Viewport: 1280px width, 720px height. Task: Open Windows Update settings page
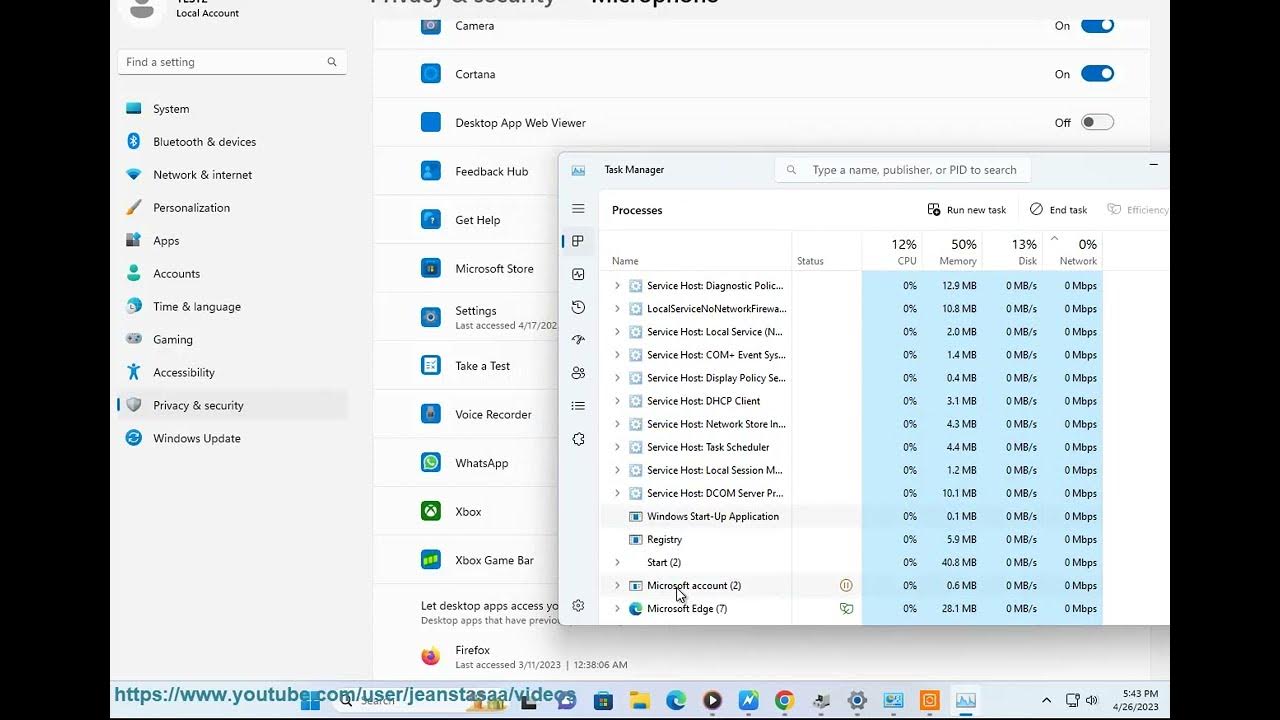232,438
